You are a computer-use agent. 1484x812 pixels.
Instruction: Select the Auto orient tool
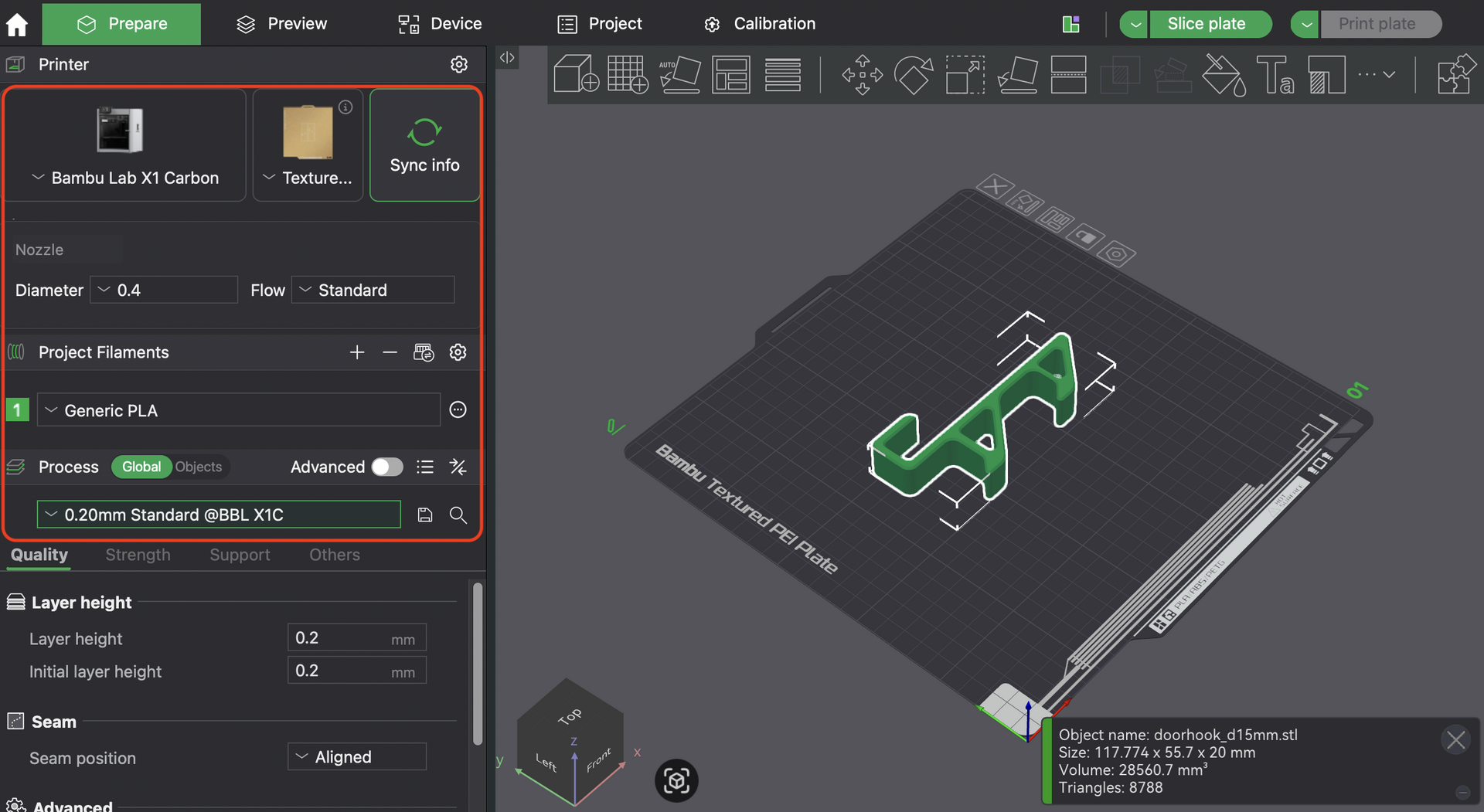[679, 75]
